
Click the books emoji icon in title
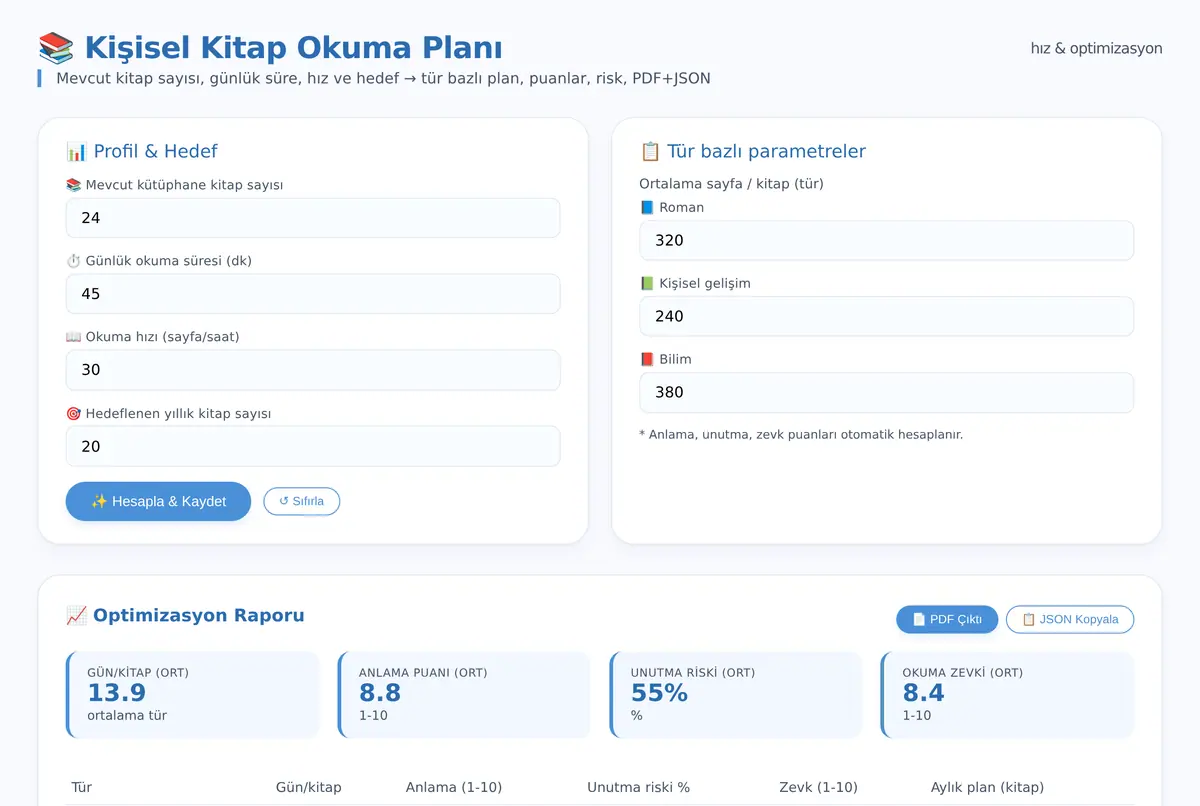point(56,47)
